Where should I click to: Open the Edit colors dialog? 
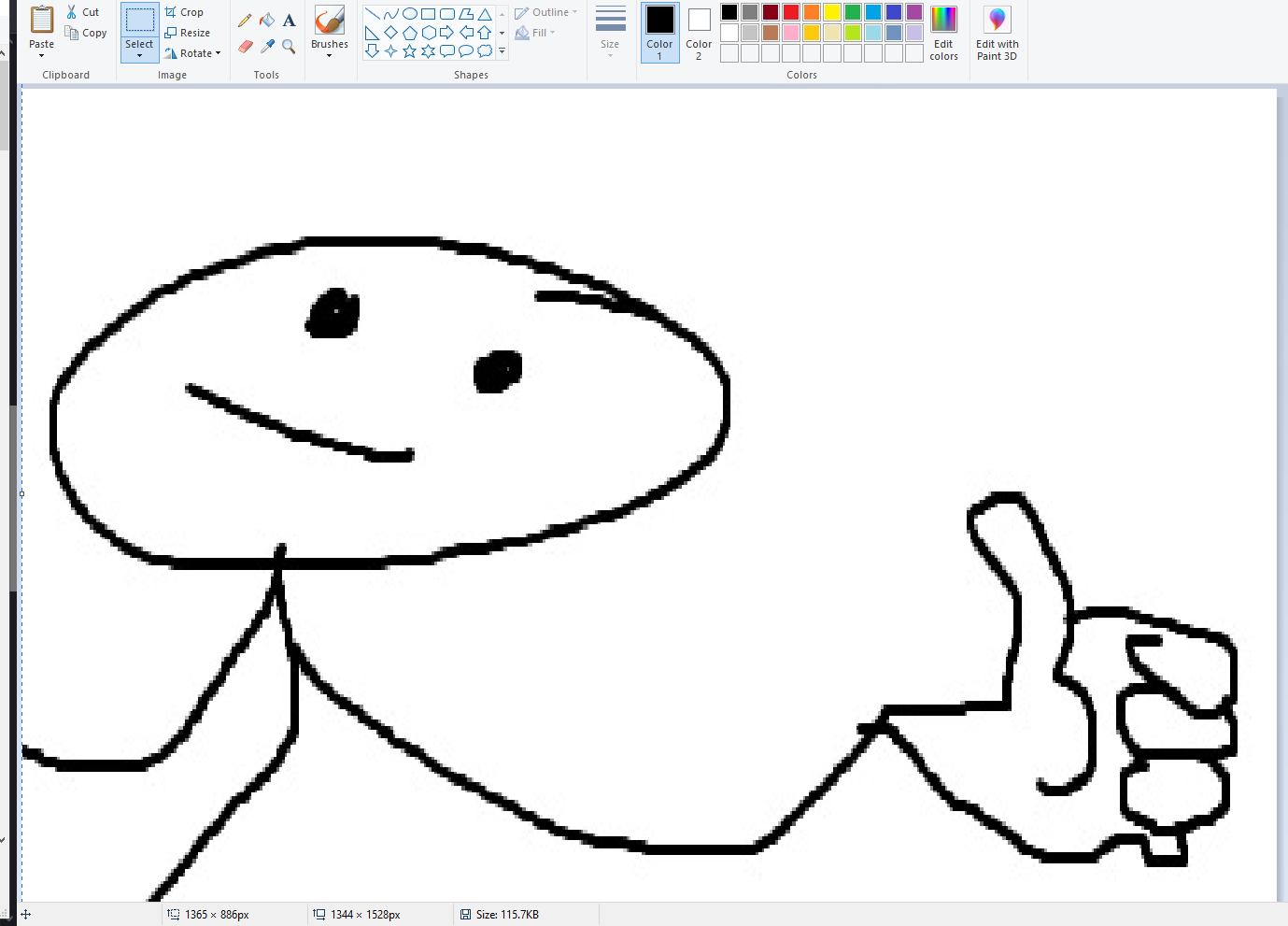944,33
